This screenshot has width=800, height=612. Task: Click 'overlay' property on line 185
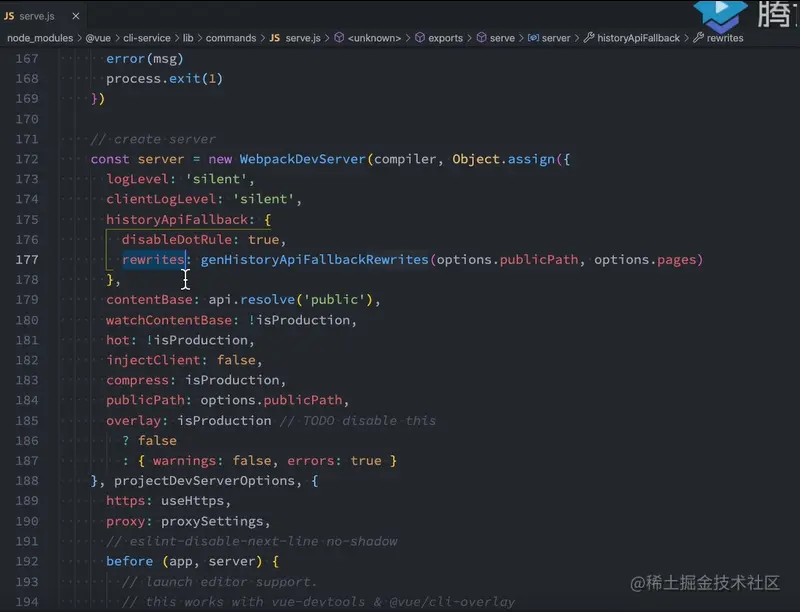point(133,421)
